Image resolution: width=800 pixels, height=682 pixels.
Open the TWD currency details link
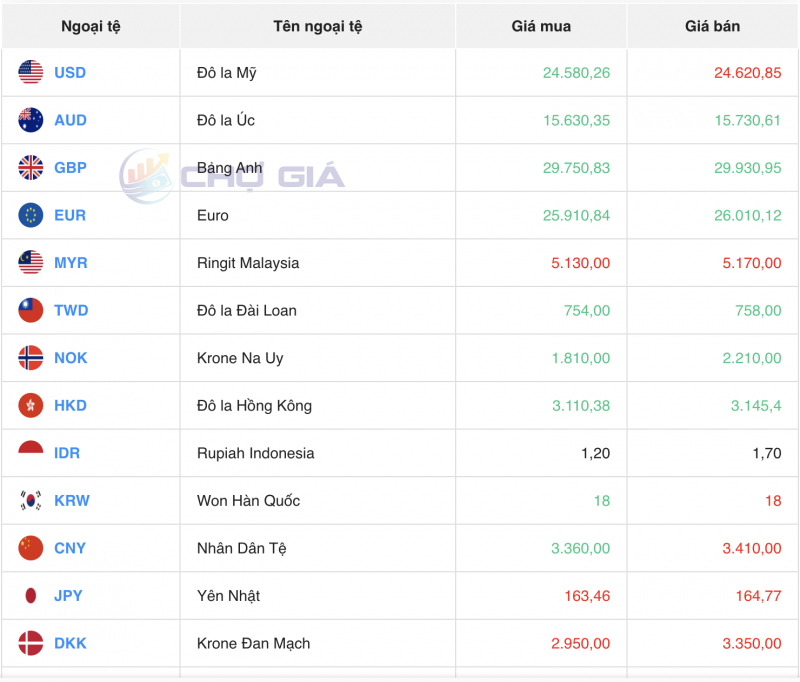(69, 310)
